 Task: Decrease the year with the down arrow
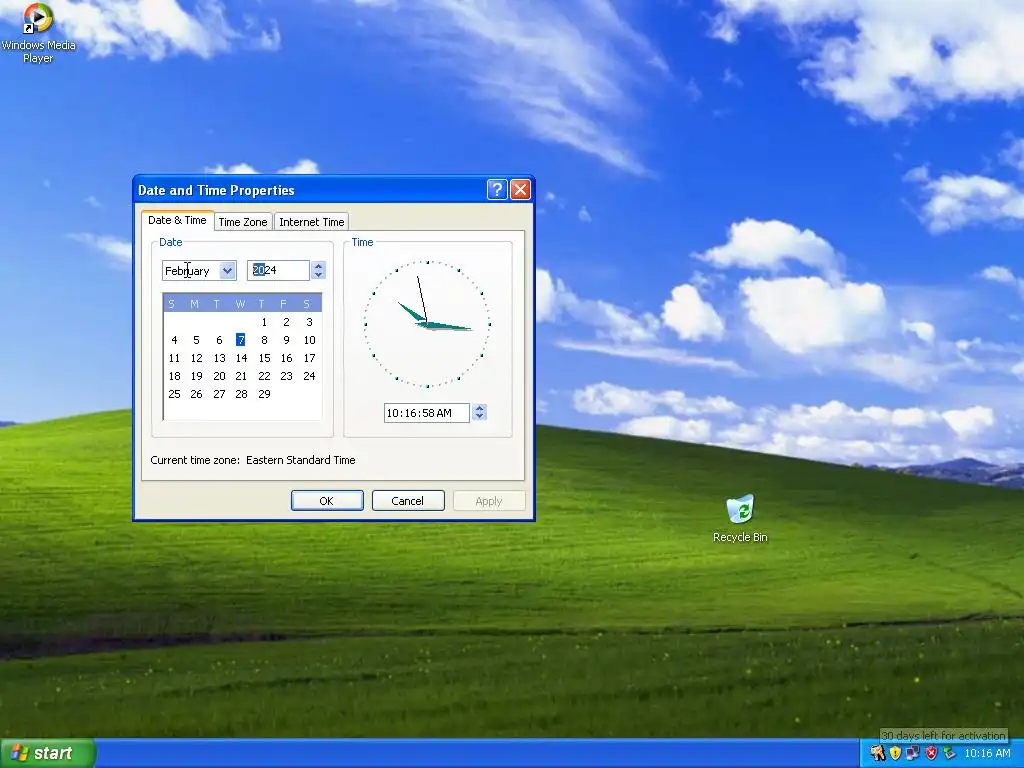318,275
